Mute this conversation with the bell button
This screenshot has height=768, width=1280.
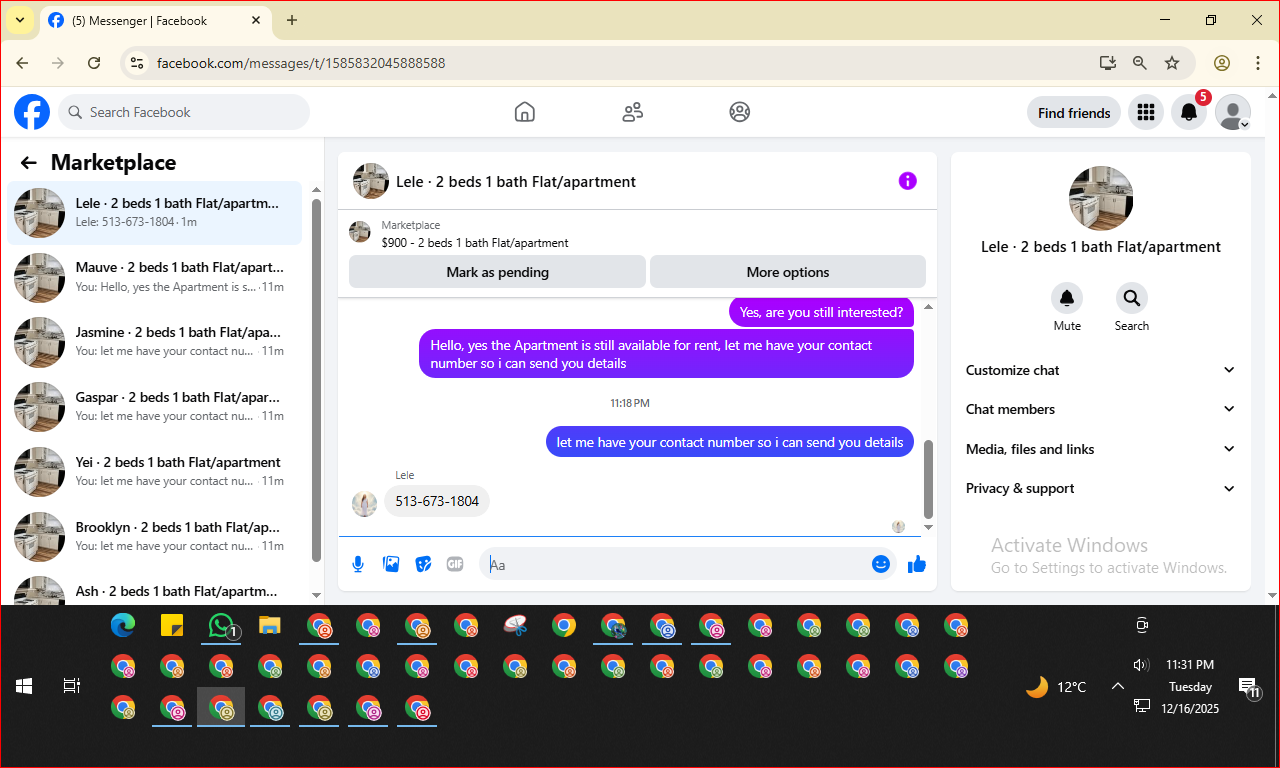pyautogui.click(x=1067, y=298)
